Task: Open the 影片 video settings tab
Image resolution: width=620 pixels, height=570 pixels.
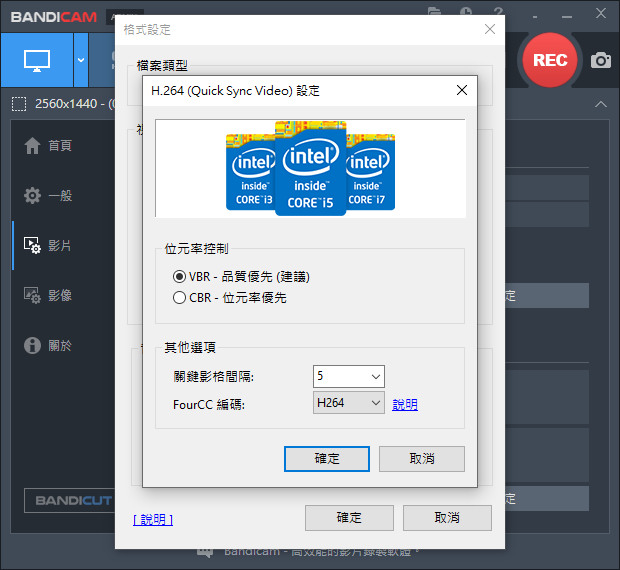Action: [x=48, y=245]
